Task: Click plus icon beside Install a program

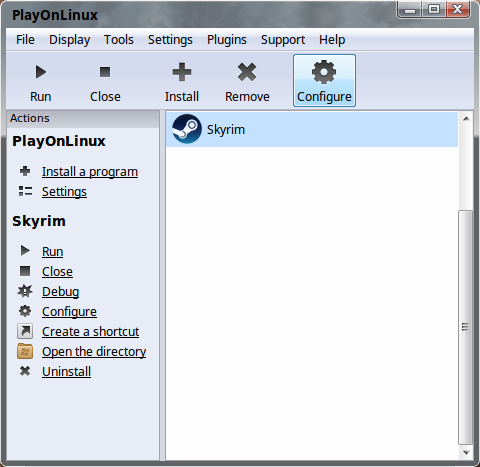Action: pos(25,171)
